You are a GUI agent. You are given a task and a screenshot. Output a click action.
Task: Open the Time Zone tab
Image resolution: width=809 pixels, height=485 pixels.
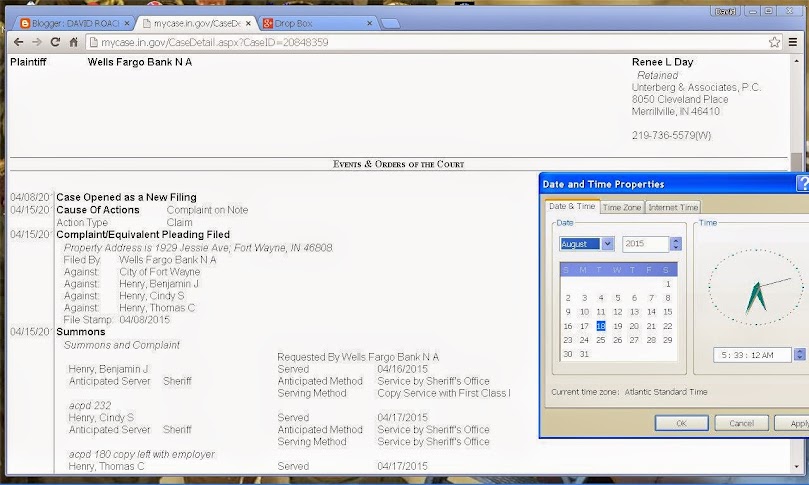(622, 207)
